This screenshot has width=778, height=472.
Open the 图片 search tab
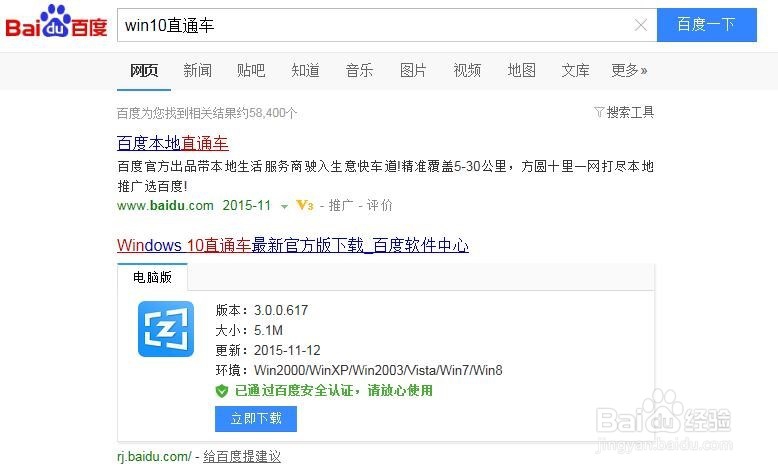pyautogui.click(x=413, y=70)
